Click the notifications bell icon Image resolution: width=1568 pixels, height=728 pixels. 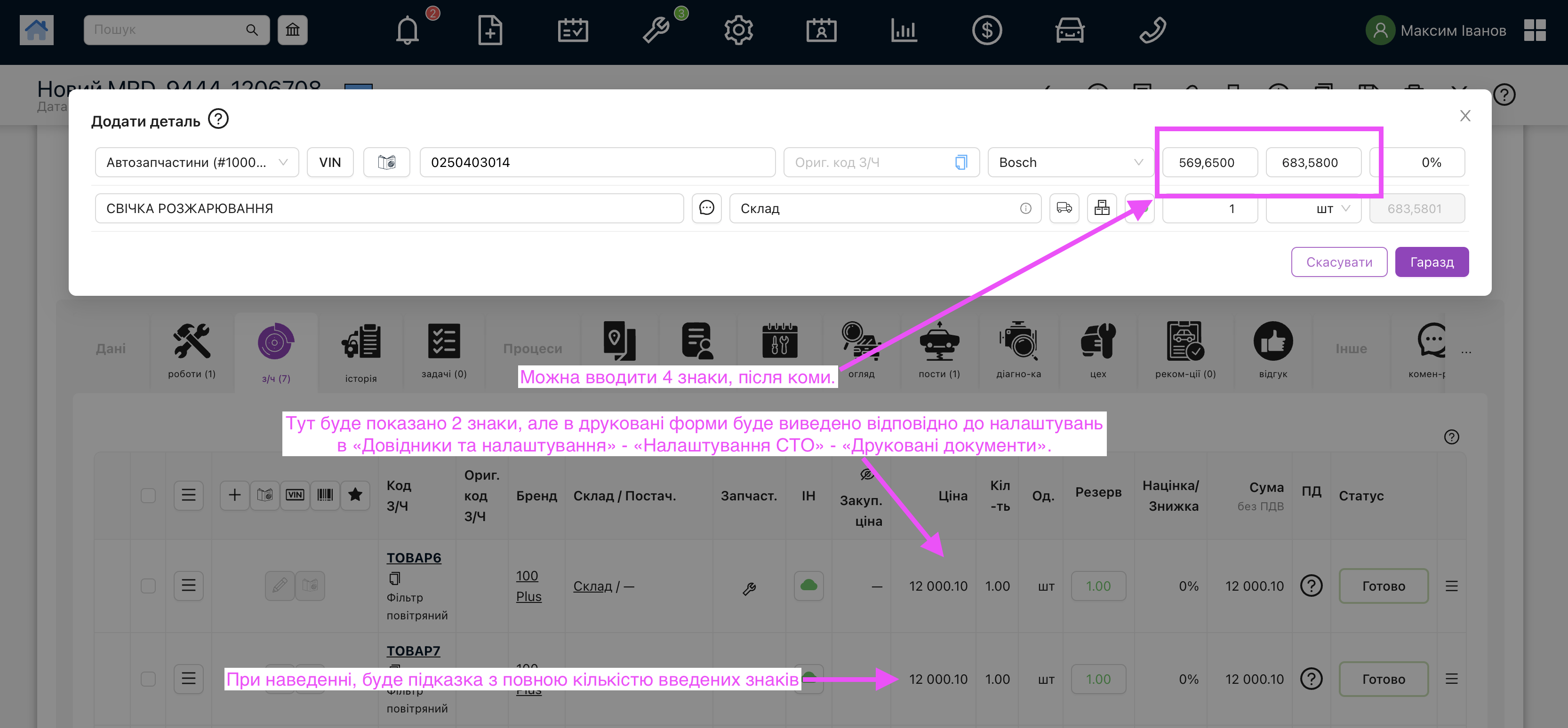[407, 31]
